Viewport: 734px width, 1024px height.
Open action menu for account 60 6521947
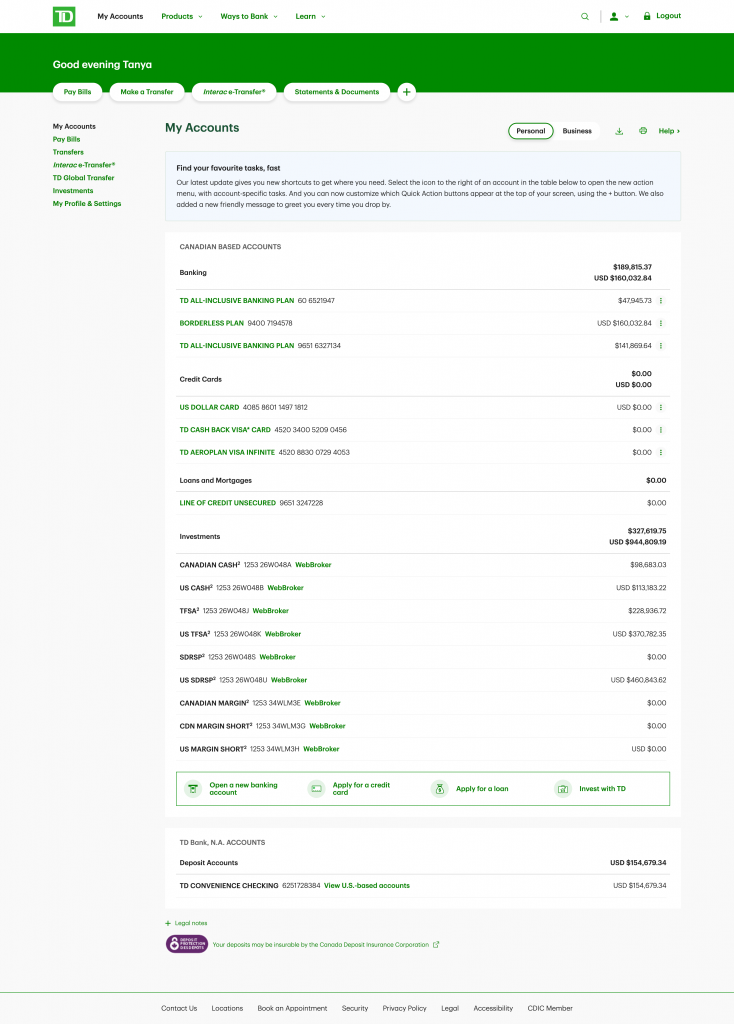click(661, 301)
